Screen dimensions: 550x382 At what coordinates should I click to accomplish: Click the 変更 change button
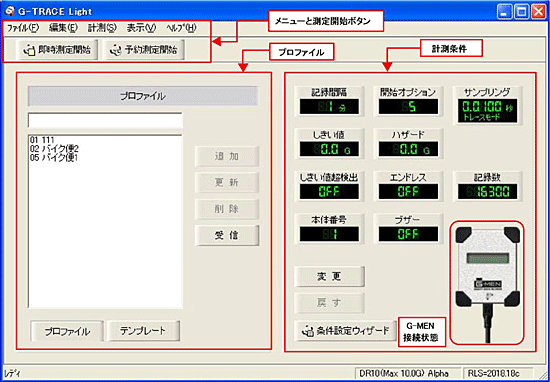pos(329,277)
